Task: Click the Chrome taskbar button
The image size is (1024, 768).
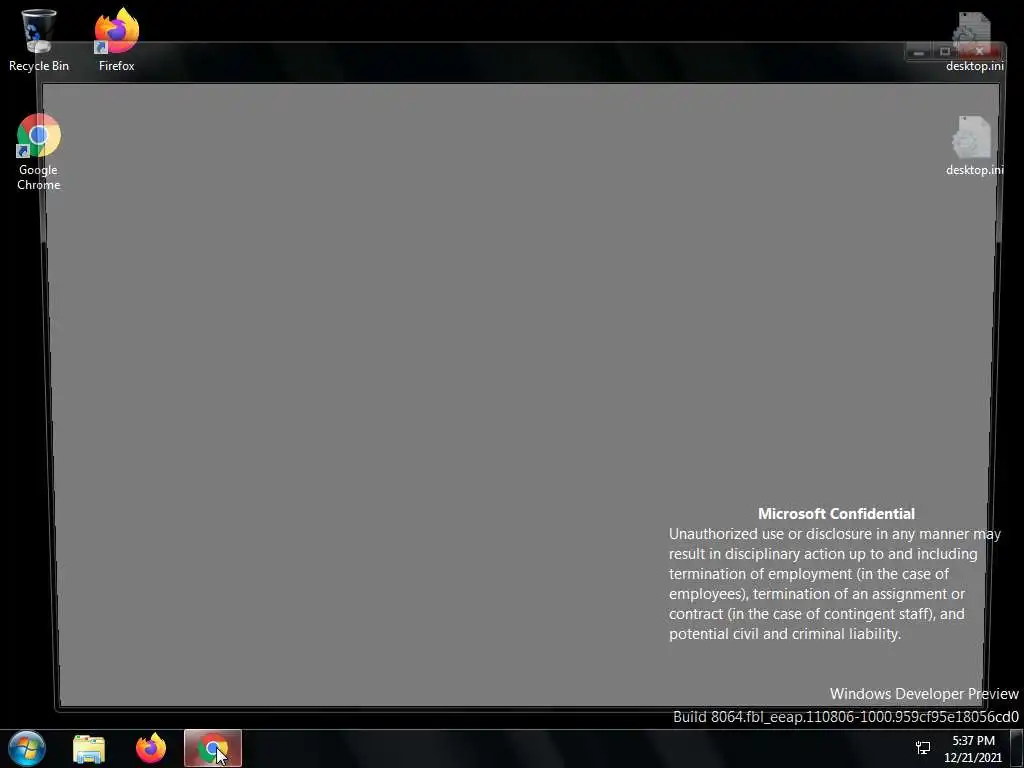Action: [x=213, y=748]
